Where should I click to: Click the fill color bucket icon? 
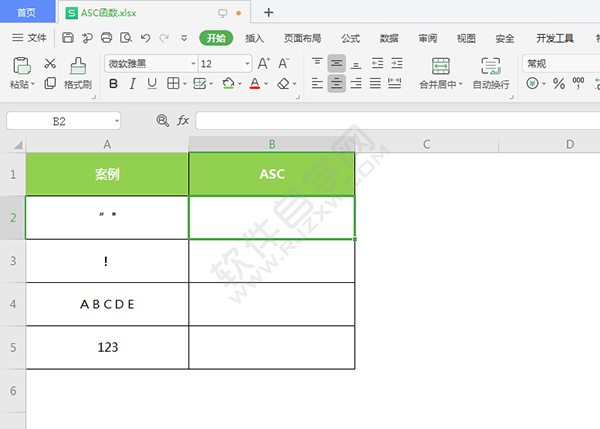click(x=228, y=83)
